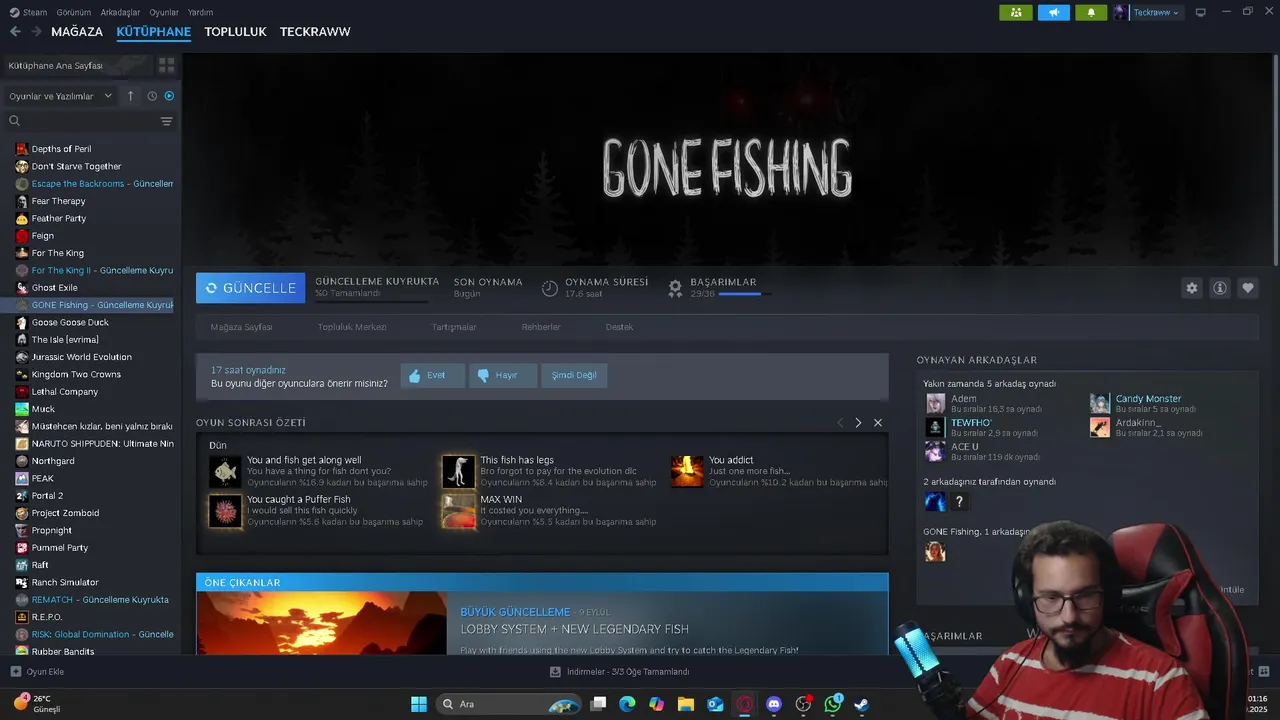Close the Oyun Sonrası Özeti panel
The width and height of the screenshot is (1280, 720).
pyautogui.click(x=878, y=423)
